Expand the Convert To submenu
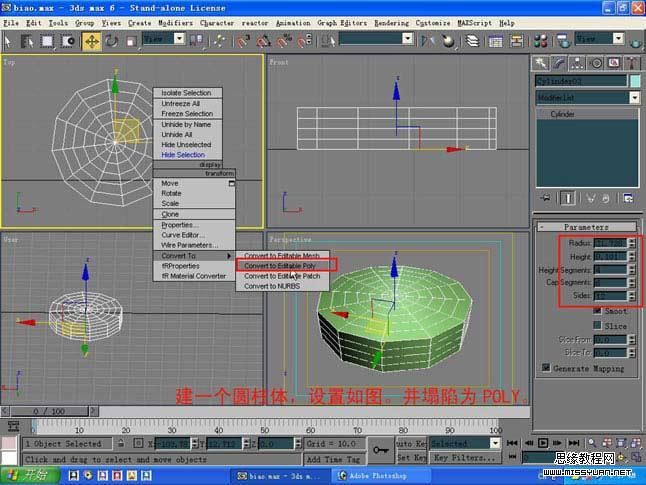Screen dimensions: 646x485 (x=194, y=255)
